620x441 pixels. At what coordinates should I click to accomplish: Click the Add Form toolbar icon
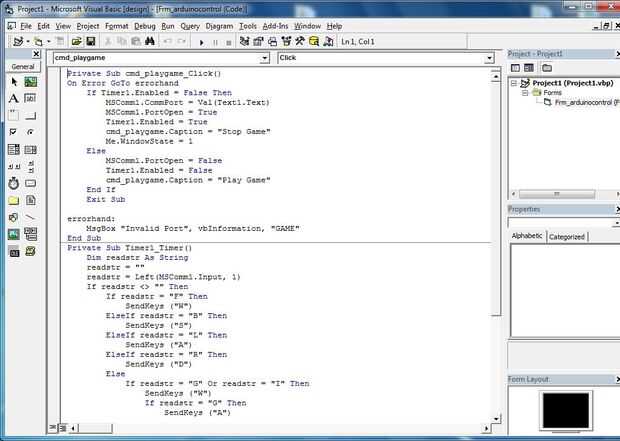tap(38, 41)
